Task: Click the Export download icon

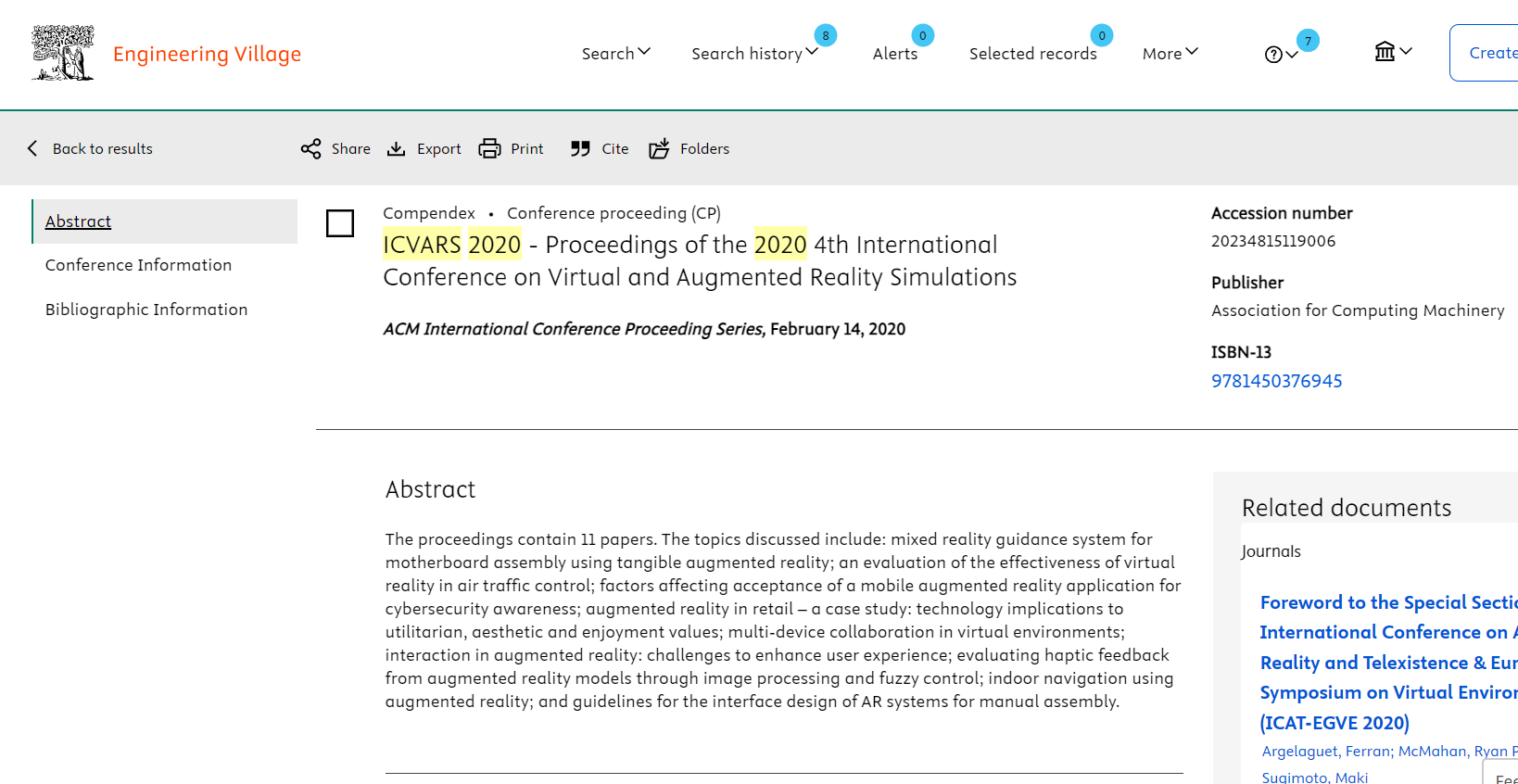Action: 396,148
